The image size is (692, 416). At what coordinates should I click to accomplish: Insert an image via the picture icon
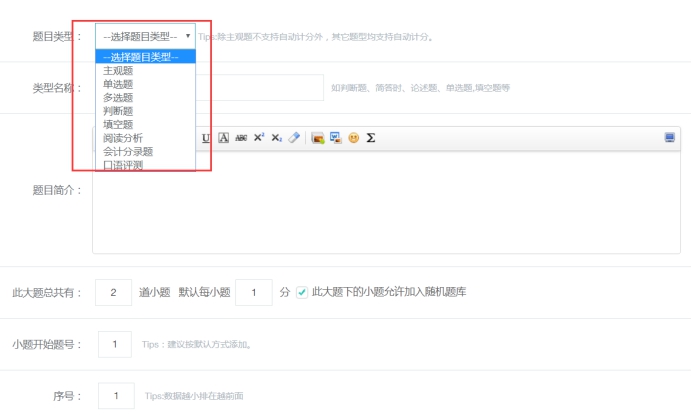coord(318,138)
